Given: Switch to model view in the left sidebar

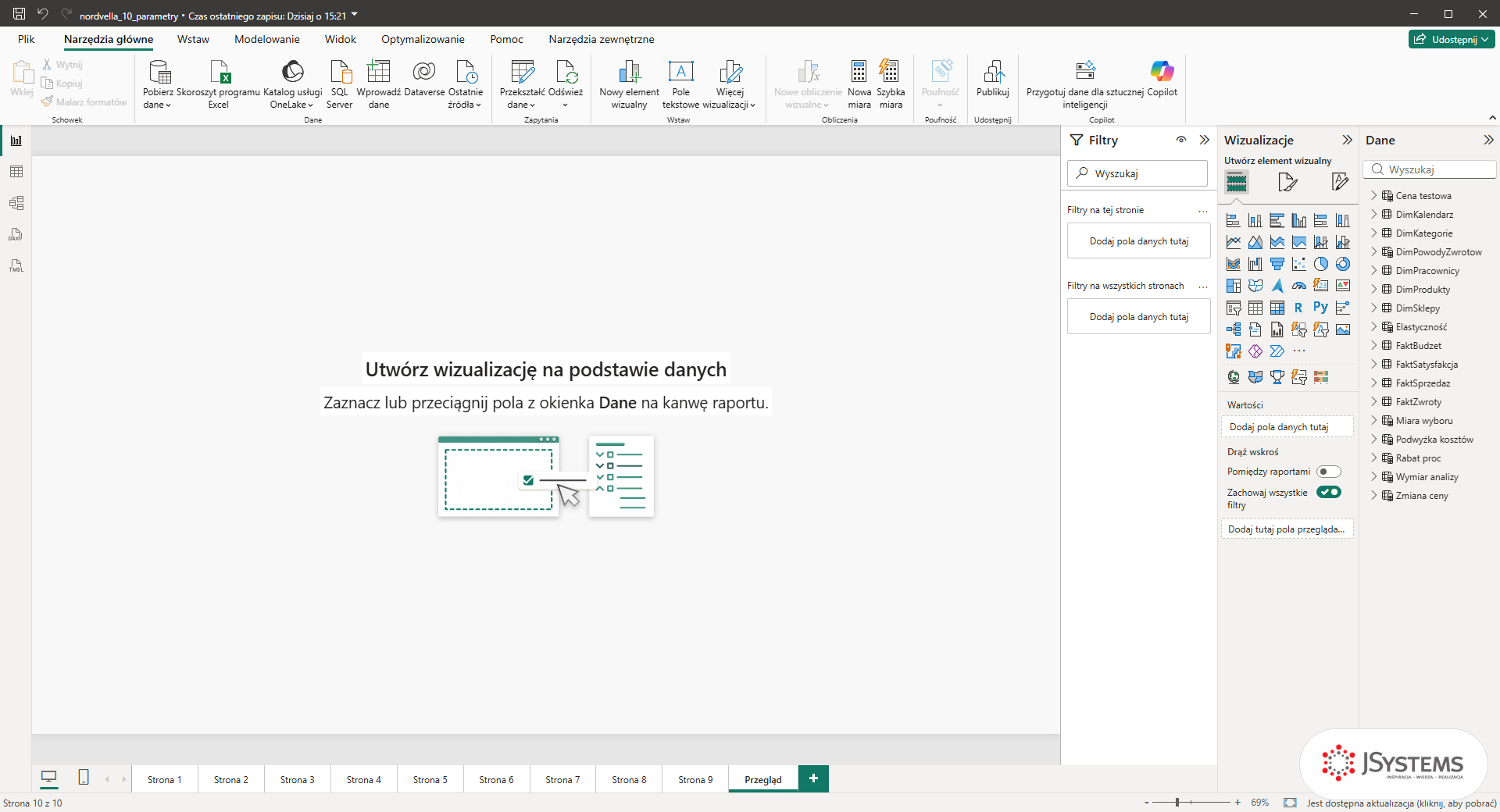Looking at the screenshot, I should point(16,203).
